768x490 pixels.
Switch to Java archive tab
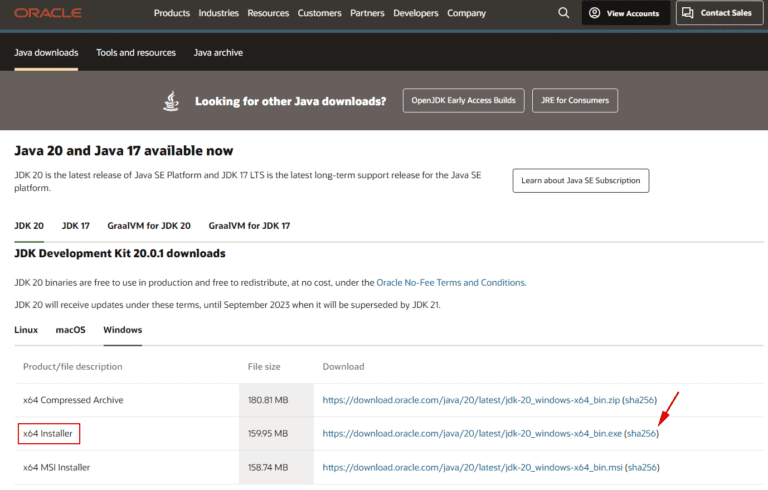(218, 52)
